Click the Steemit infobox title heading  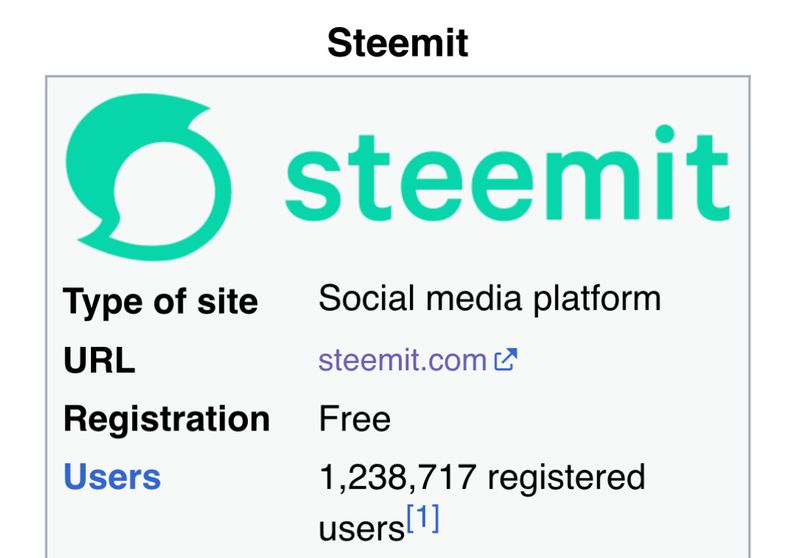coord(398,44)
